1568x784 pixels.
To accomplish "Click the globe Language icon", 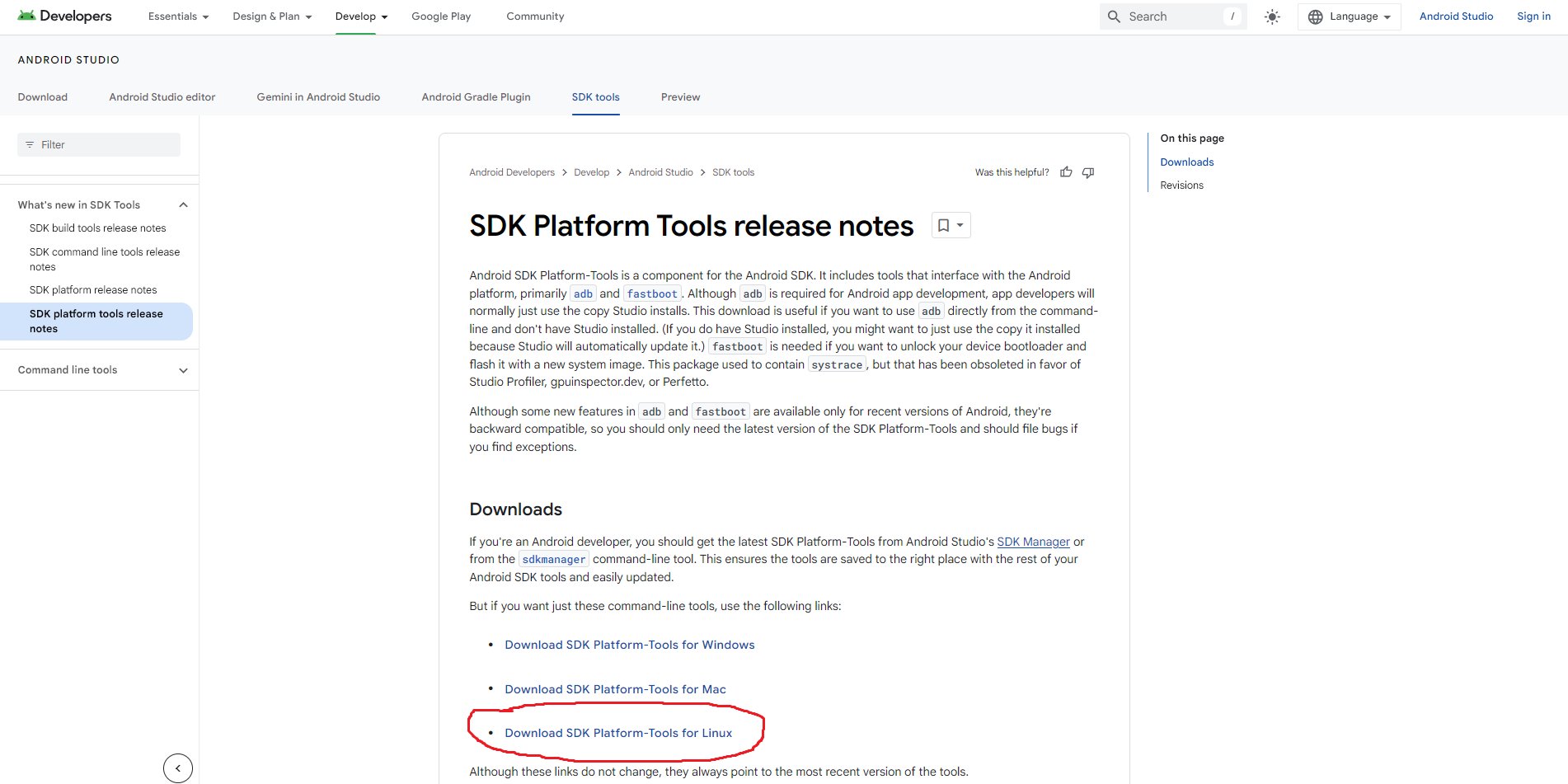I will (x=1316, y=16).
